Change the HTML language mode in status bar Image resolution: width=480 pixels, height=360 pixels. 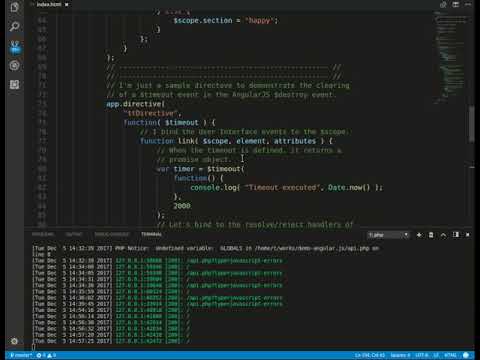click(450, 355)
